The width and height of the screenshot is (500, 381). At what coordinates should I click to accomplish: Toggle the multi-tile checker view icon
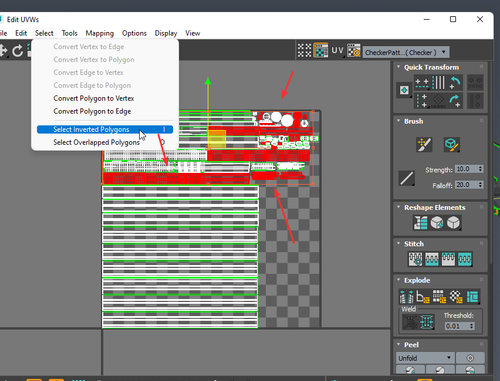click(304, 50)
